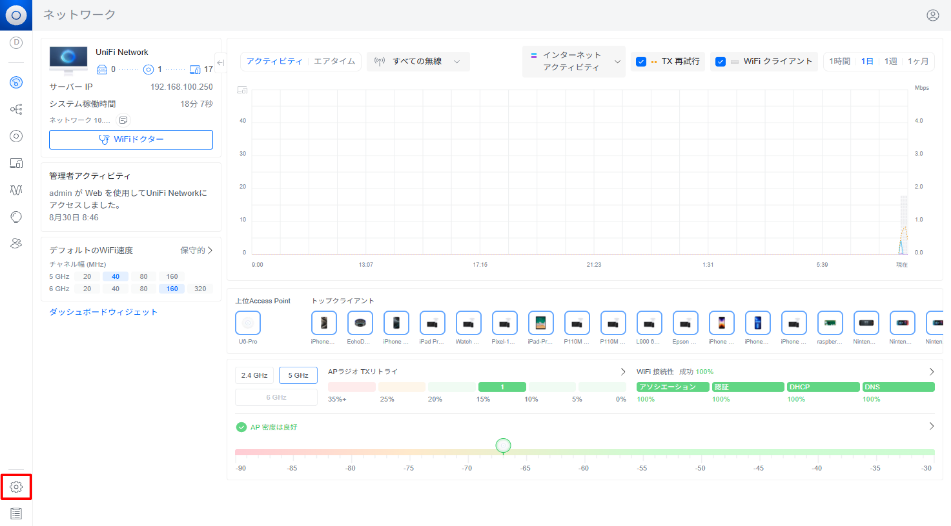Select the U6 Pro access point icon

pos(247,323)
